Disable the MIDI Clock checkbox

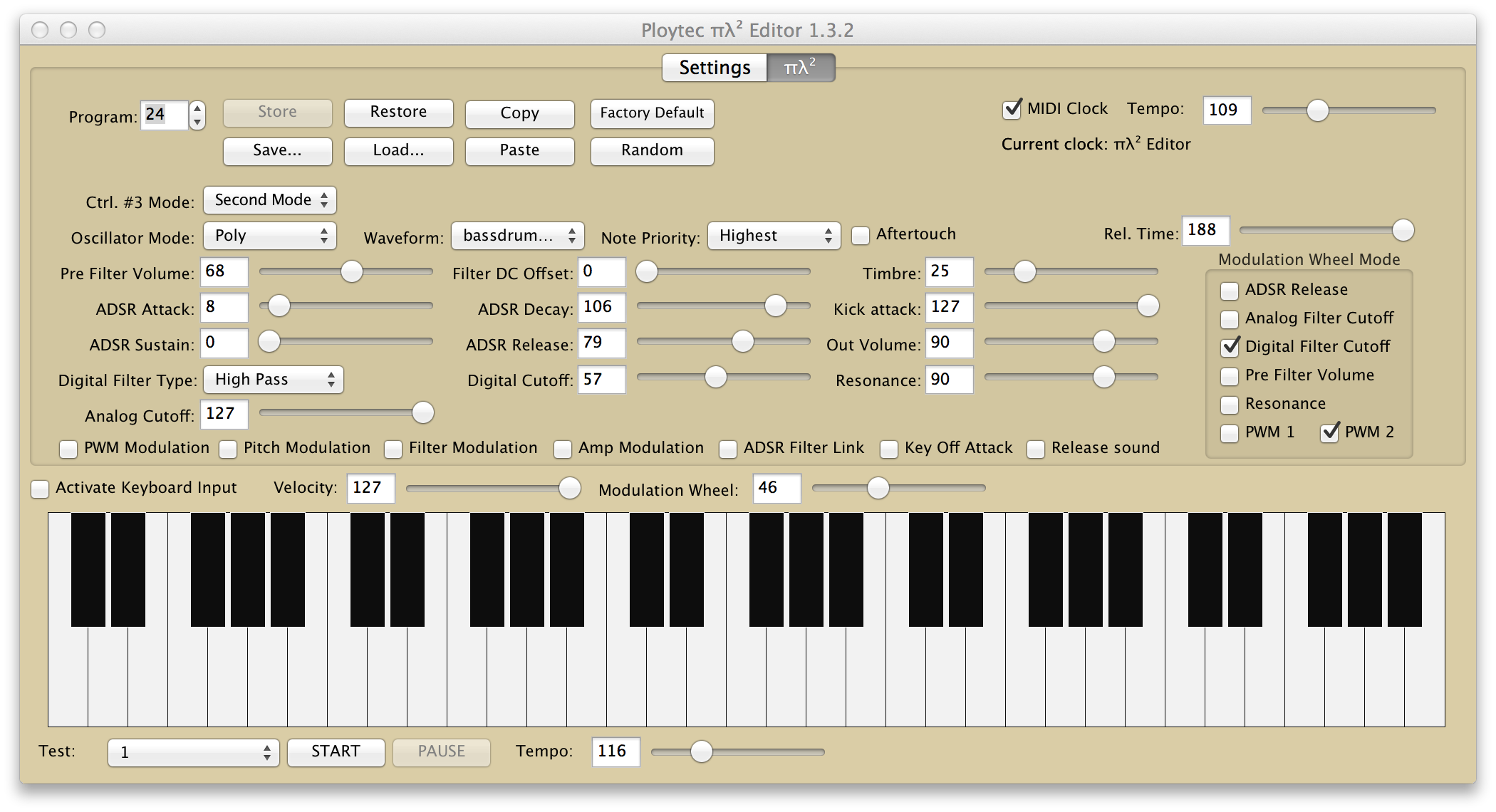pyautogui.click(x=1012, y=110)
